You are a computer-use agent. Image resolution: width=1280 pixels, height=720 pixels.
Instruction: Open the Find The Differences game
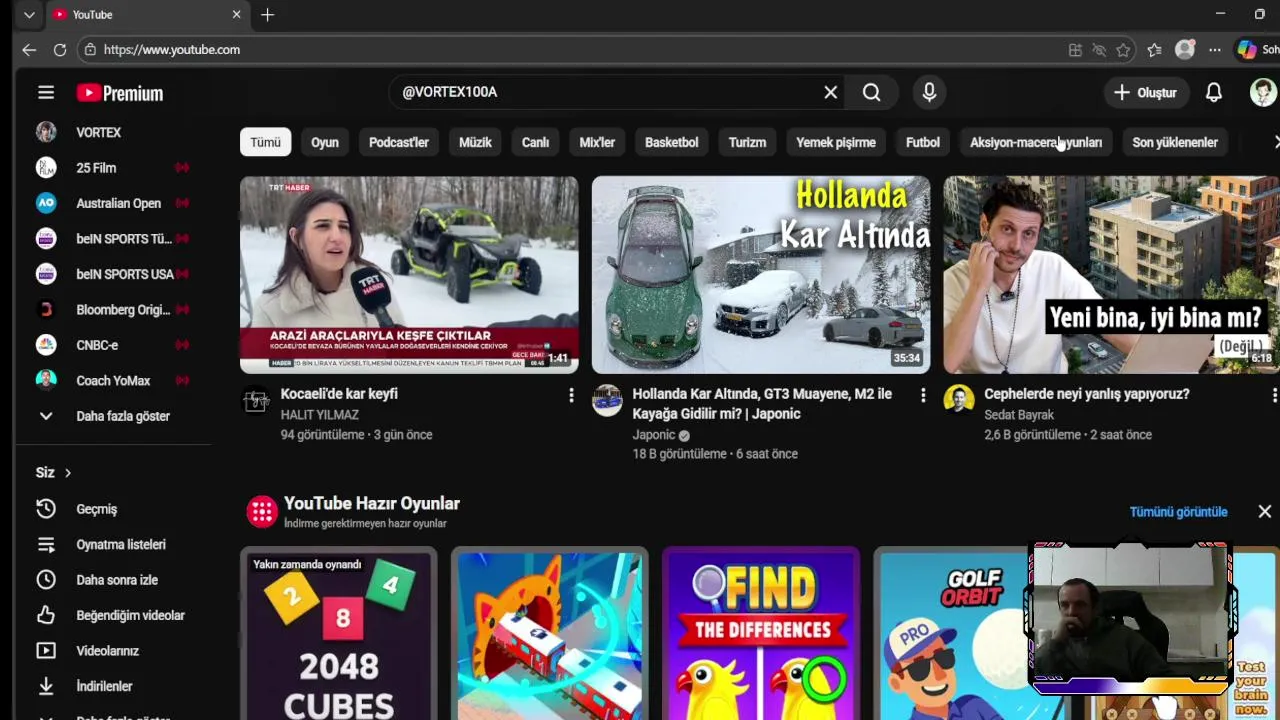point(761,634)
